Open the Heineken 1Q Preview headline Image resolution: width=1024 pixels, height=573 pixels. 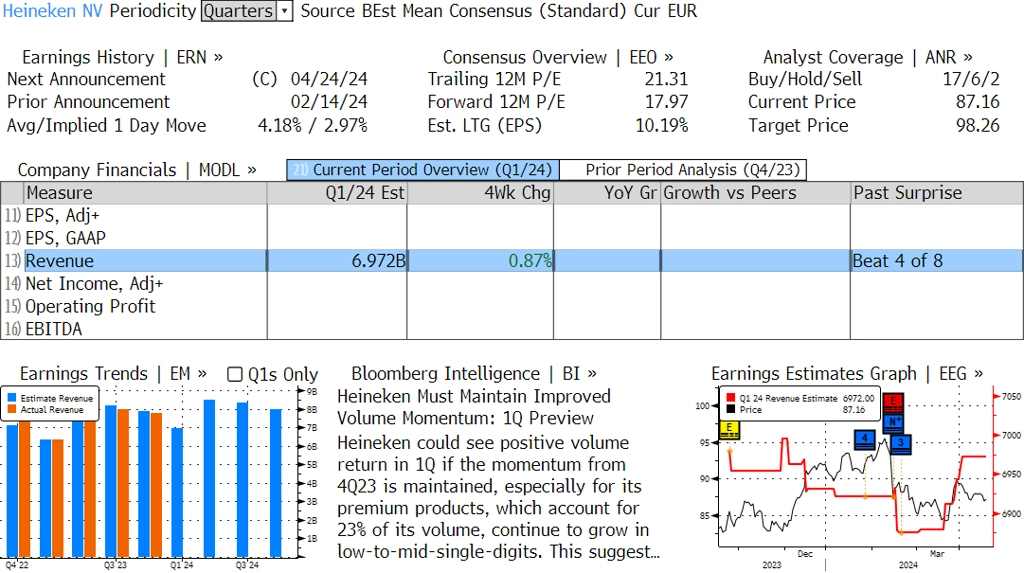point(473,407)
